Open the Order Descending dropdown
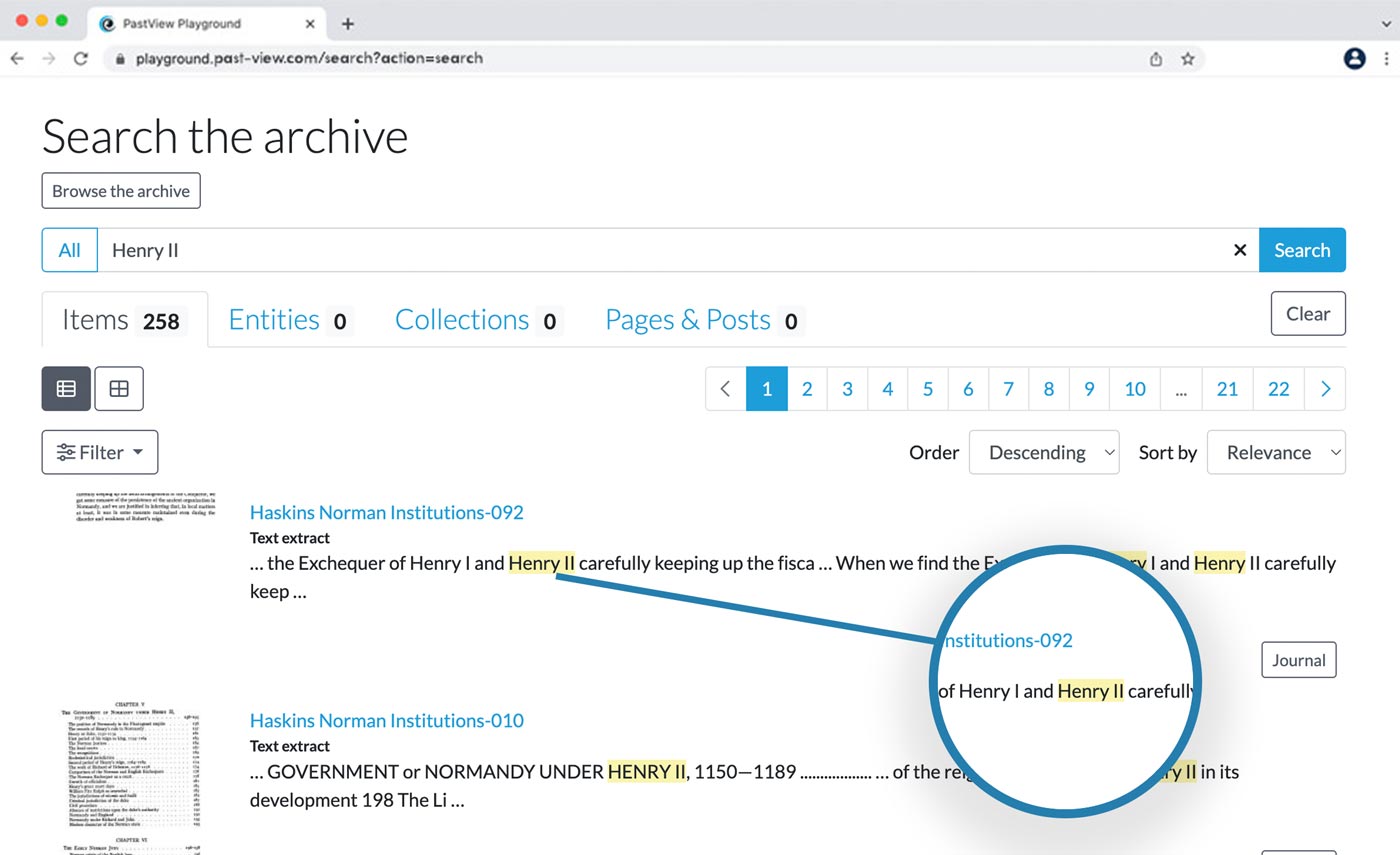1400x855 pixels. click(x=1044, y=452)
